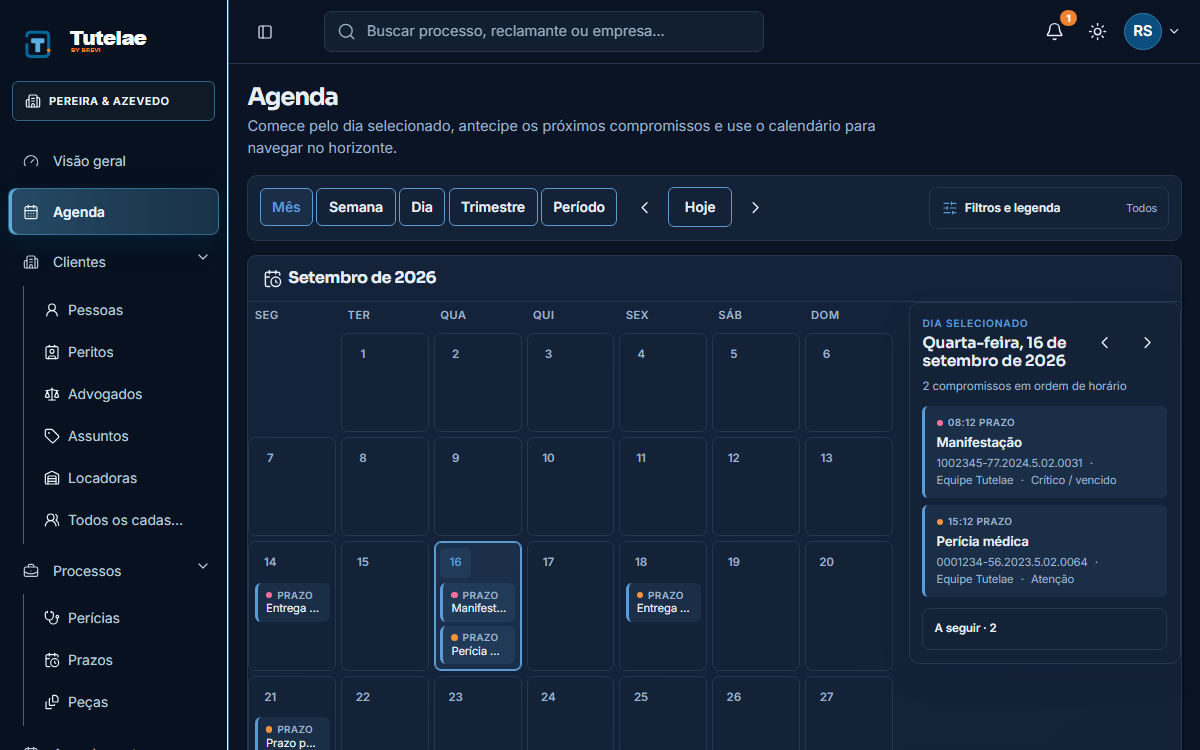Go to Visão geral in sidebar

[x=113, y=161]
